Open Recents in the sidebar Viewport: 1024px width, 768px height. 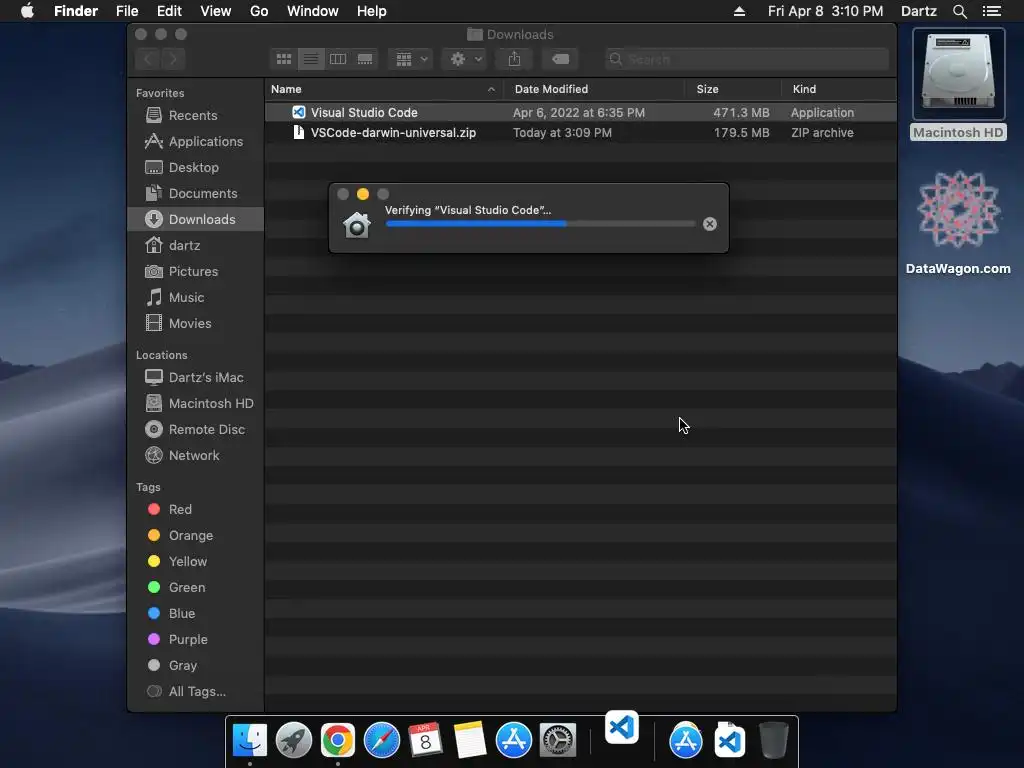pyautogui.click(x=195, y=116)
